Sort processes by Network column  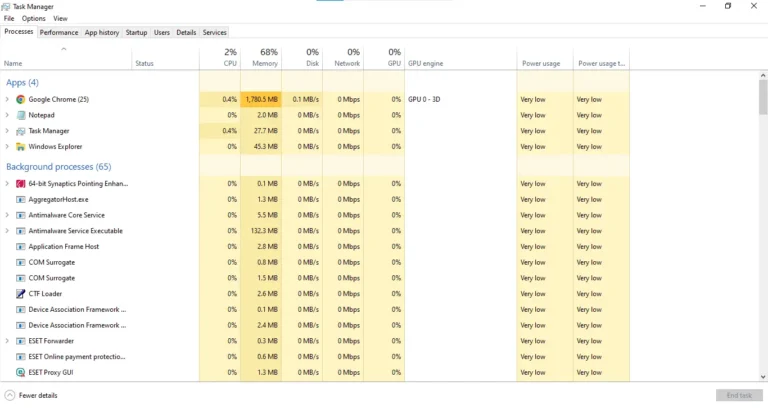point(343,58)
